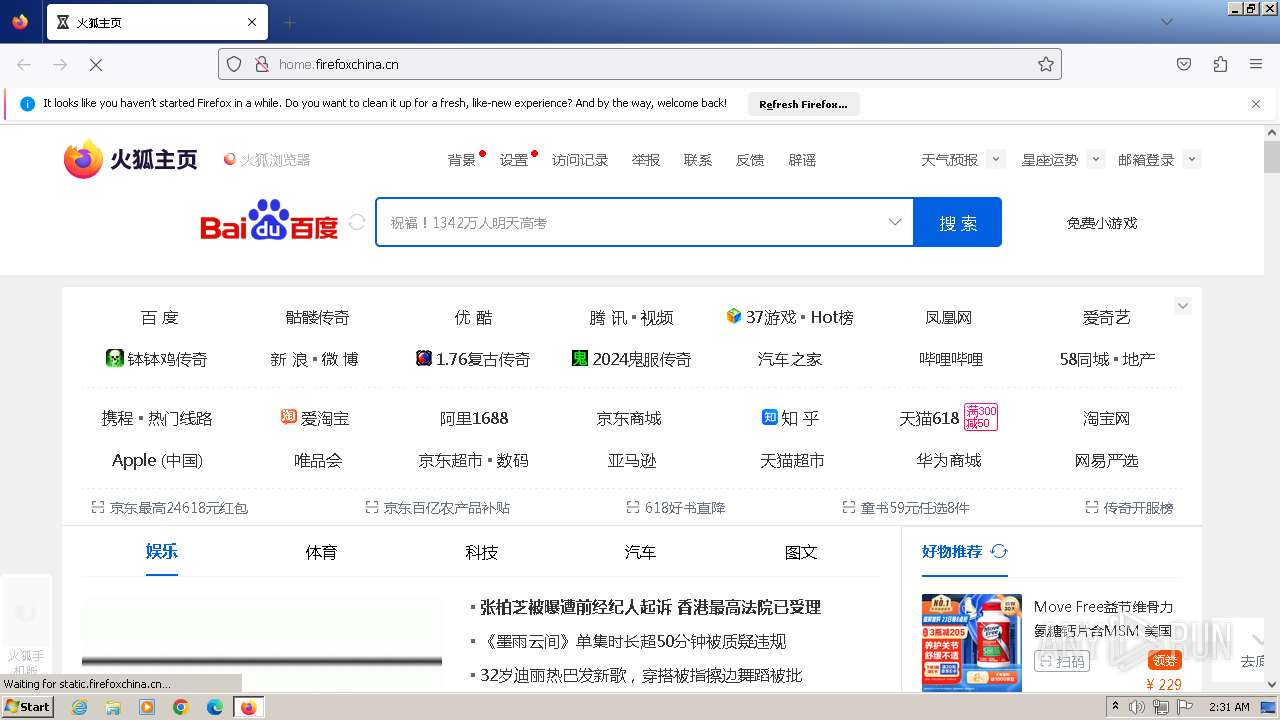Screen dimensions: 1280x720
Task: Launch Edge from the taskbar
Action: [x=215, y=707]
